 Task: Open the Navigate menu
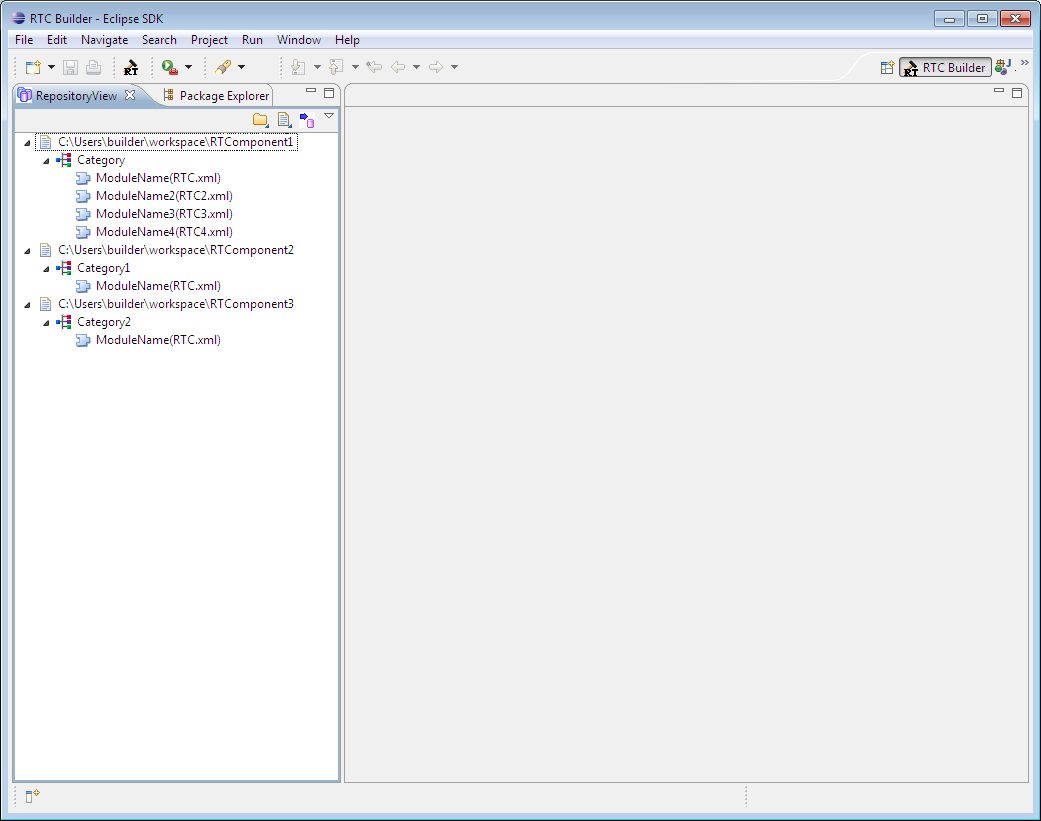point(104,40)
